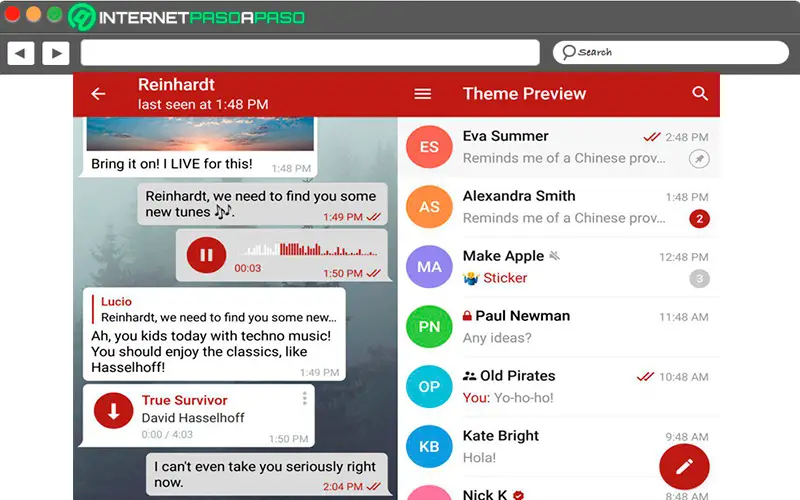The height and width of the screenshot is (500, 800).
Task: Click the macOS green maximize dot
Action: [x=55, y=14]
